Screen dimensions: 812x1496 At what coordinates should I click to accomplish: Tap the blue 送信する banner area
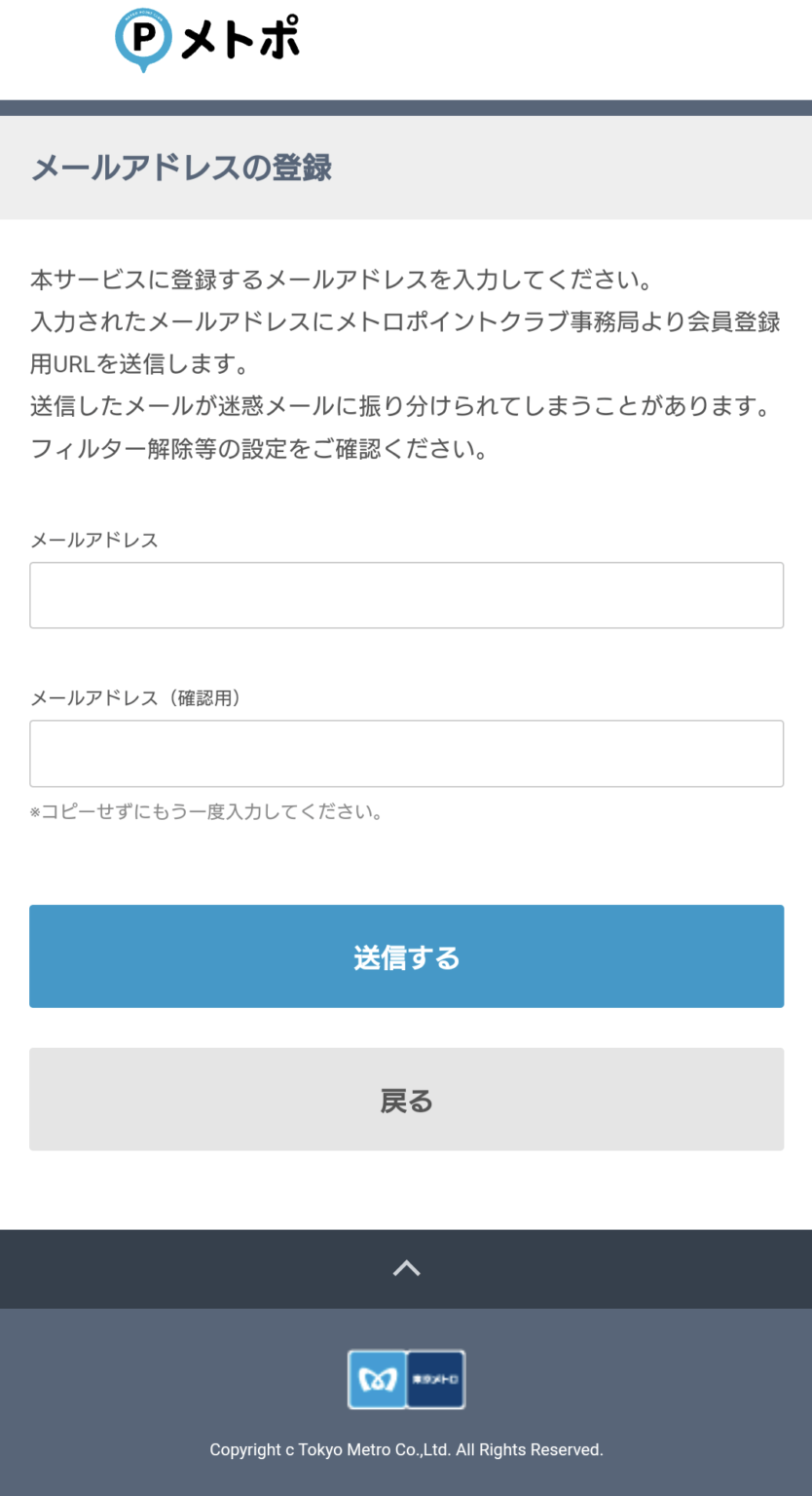coord(406,955)
